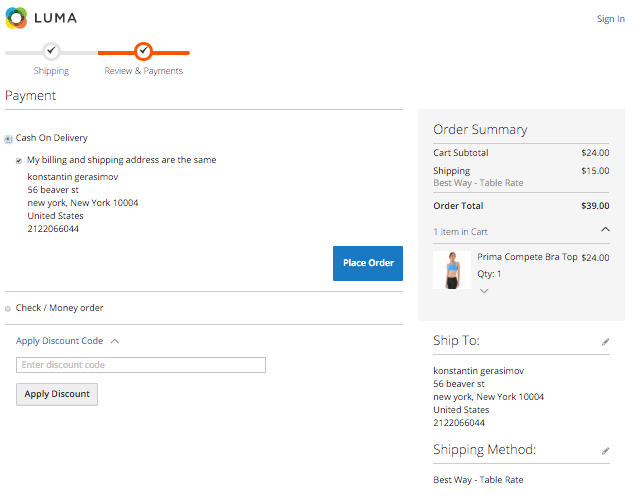Click the LUMA brand text

click(55, 18)
